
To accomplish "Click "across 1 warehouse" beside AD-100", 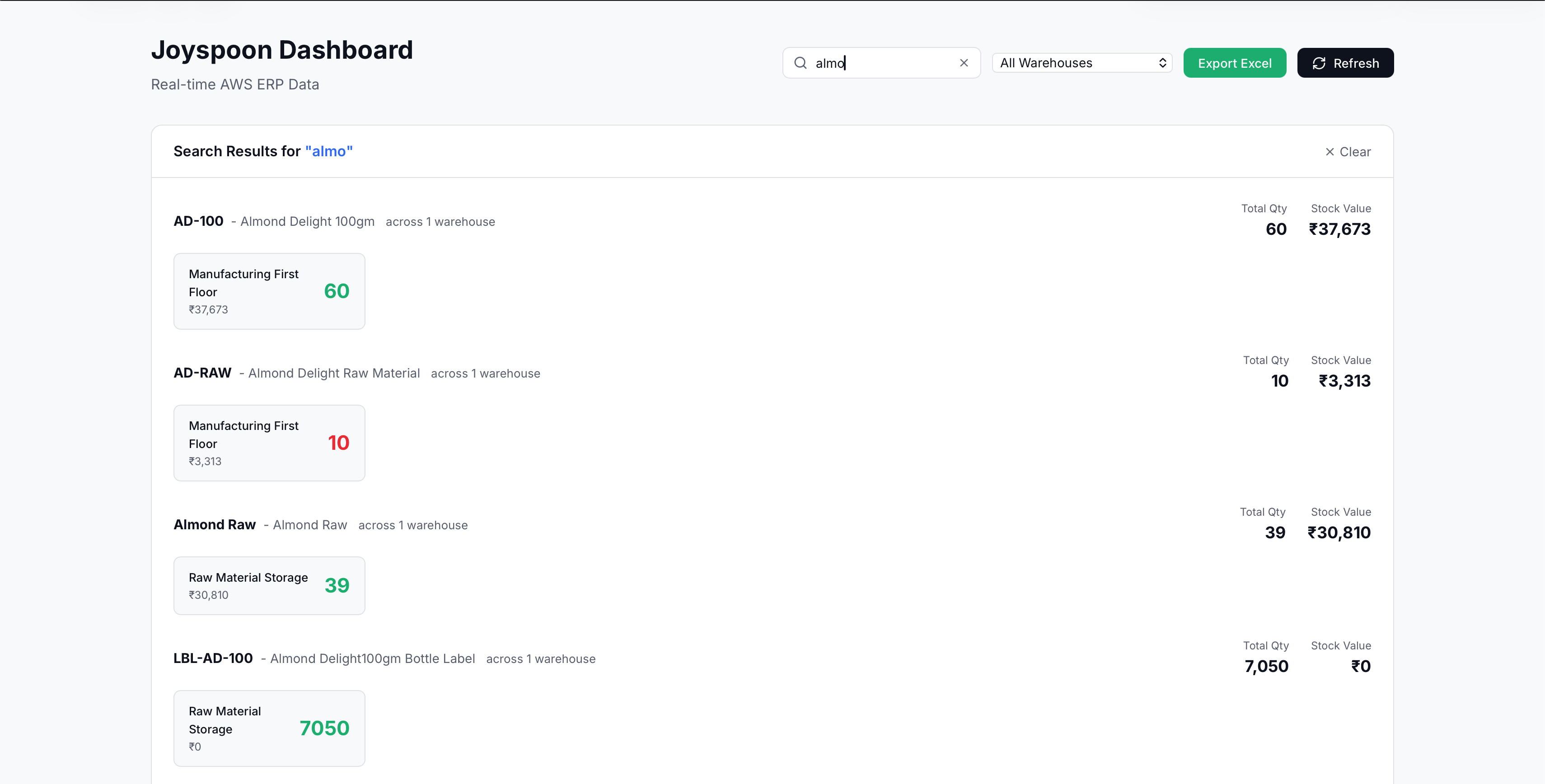I will (440, 222).
